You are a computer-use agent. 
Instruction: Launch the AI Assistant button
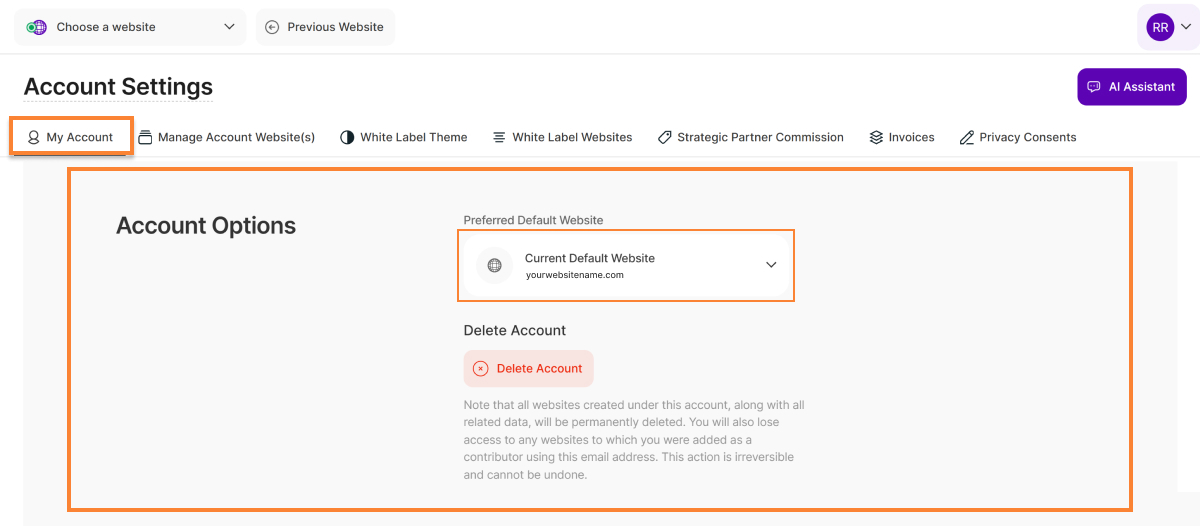tap(1131, 87)
